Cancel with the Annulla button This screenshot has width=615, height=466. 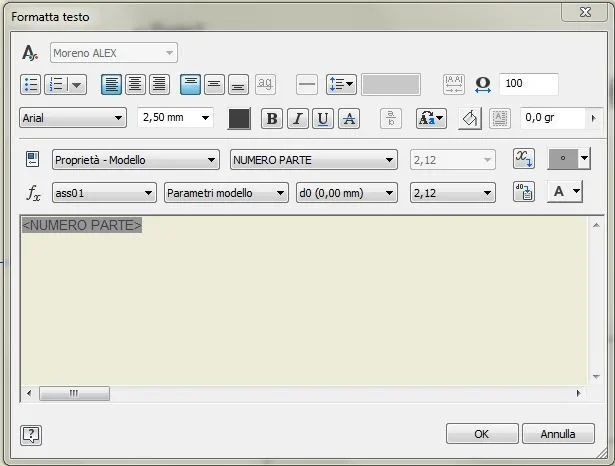(x=558, y=434)
